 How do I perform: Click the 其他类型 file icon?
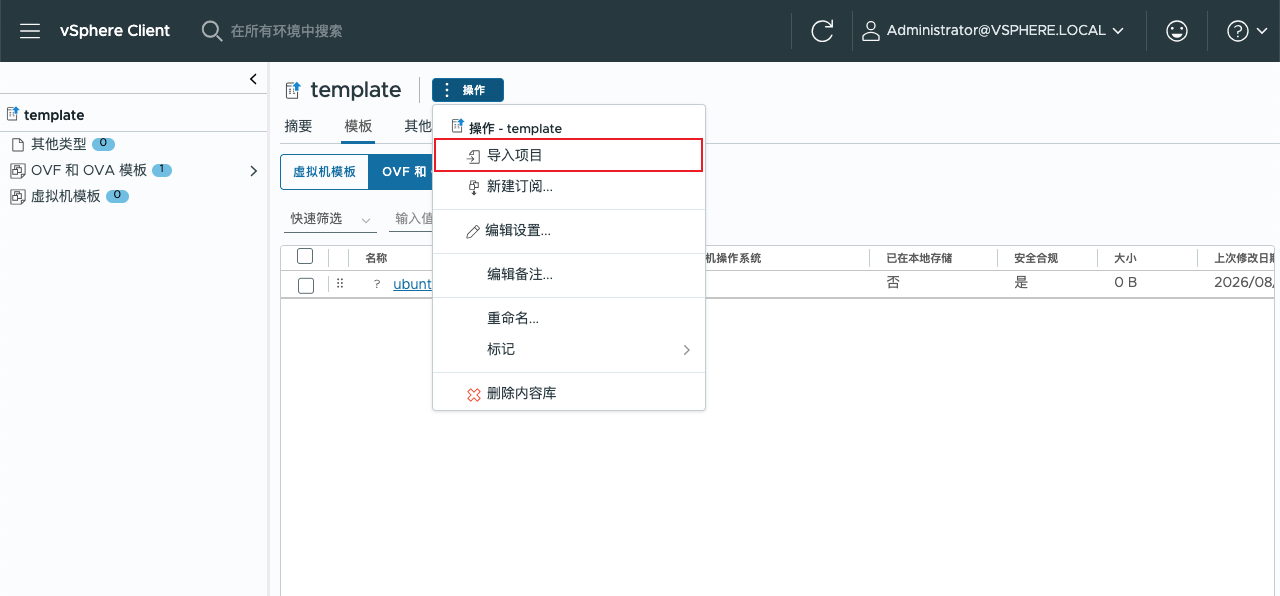(x=17, y=144)
